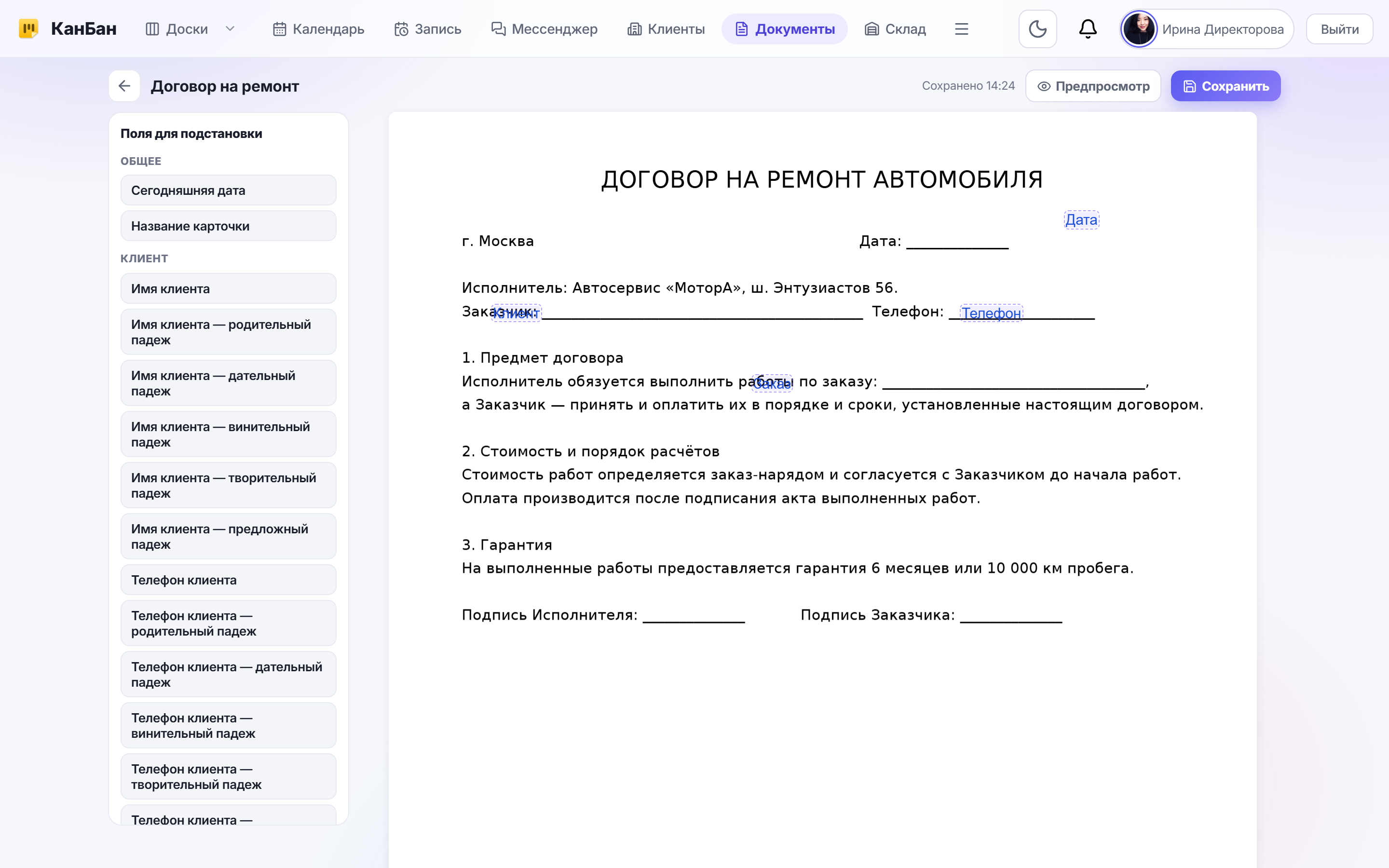
Task: Click the КанБан logo icon
Action: 29,29
